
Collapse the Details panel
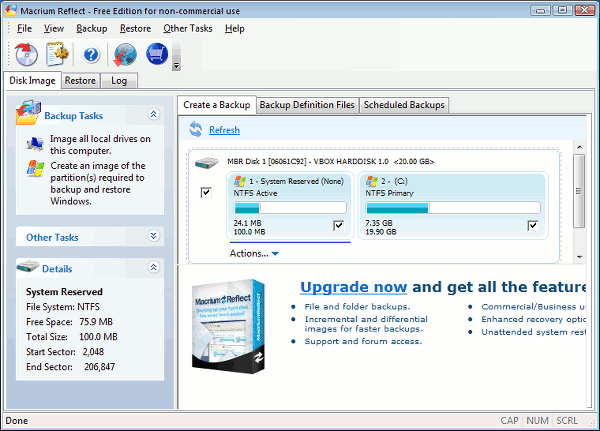click(x=153, y=268)
